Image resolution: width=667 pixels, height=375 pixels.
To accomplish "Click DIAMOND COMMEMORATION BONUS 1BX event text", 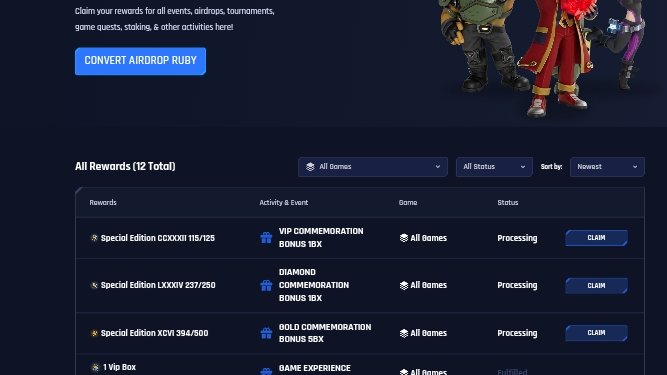I will coord(314,285).
